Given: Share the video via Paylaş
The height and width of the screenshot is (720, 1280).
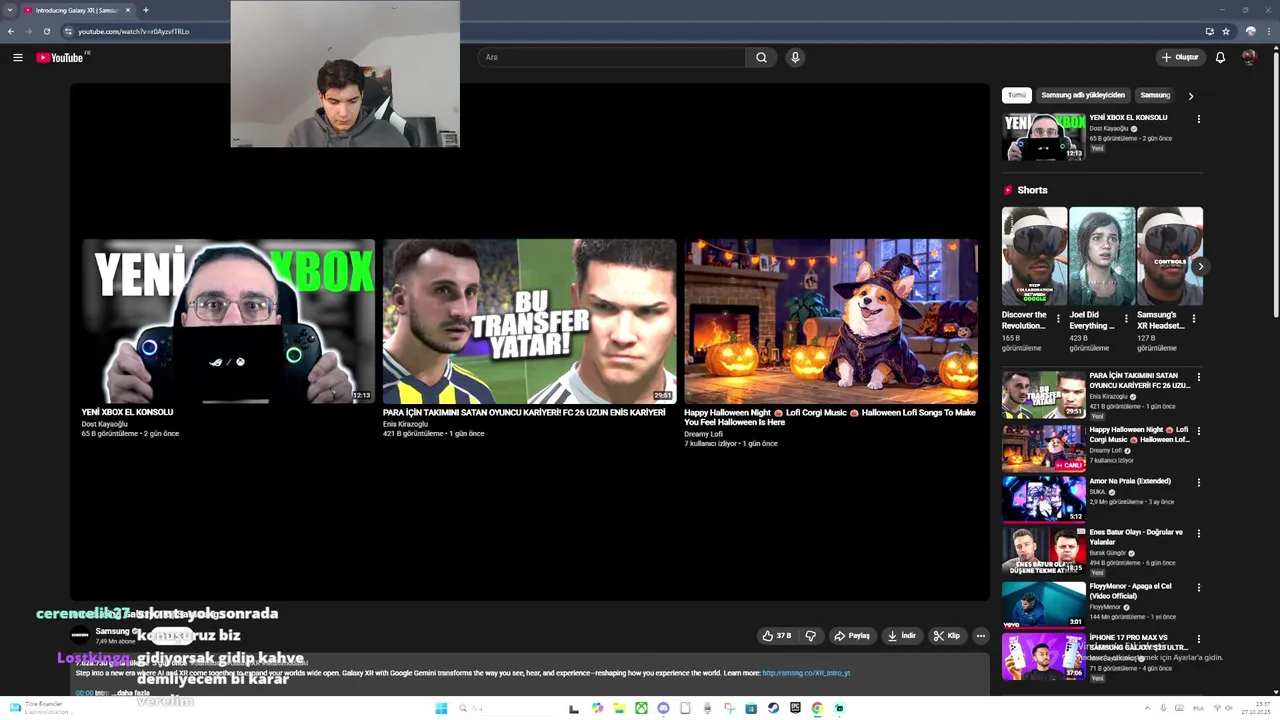Looking at the screenshot, I should [852, 635].
